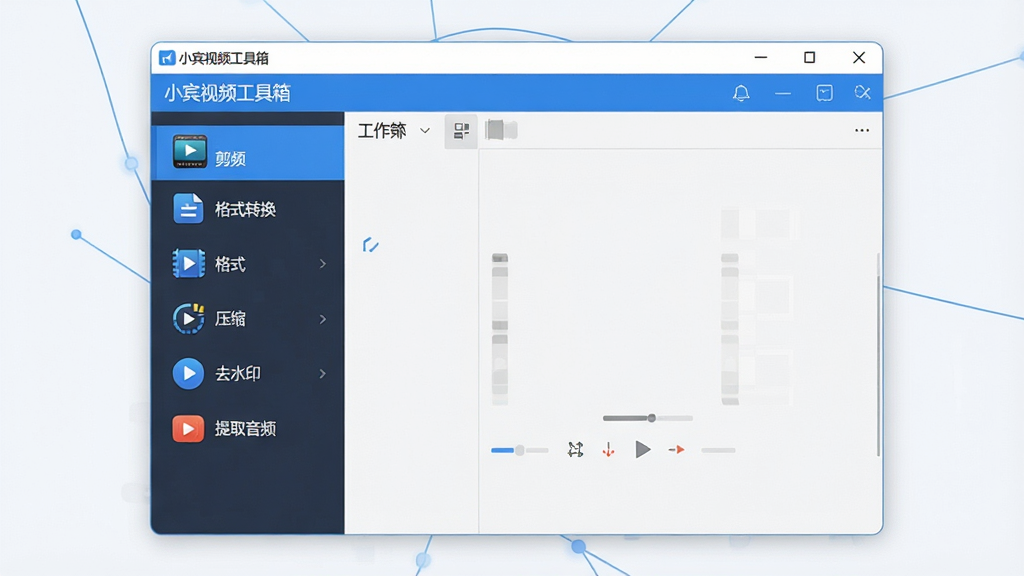Click the dash icon in the blue header
This screenshot has width=1024, height=576.
[x=783, y=94]
